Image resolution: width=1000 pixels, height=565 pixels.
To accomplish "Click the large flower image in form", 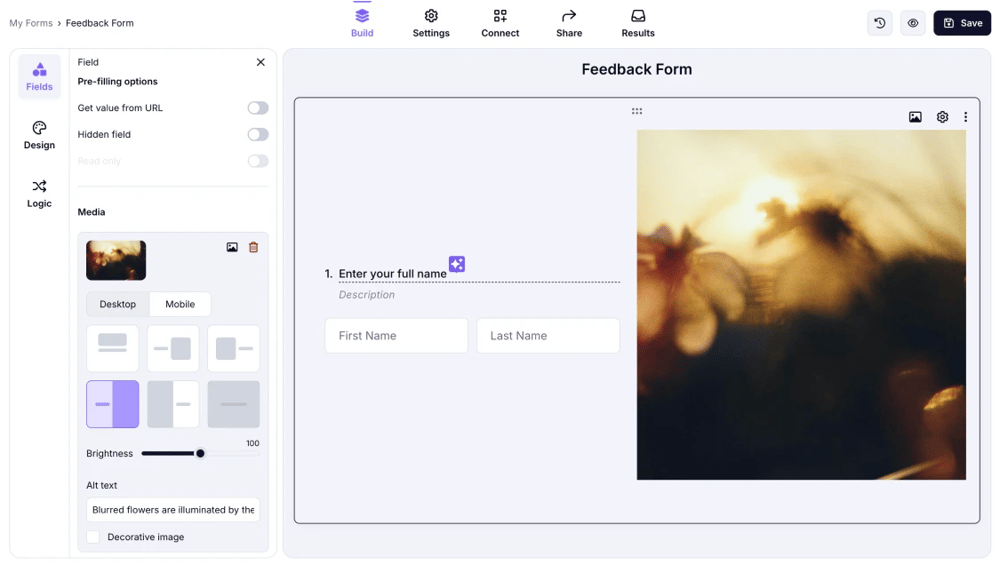I will point(801,305).
